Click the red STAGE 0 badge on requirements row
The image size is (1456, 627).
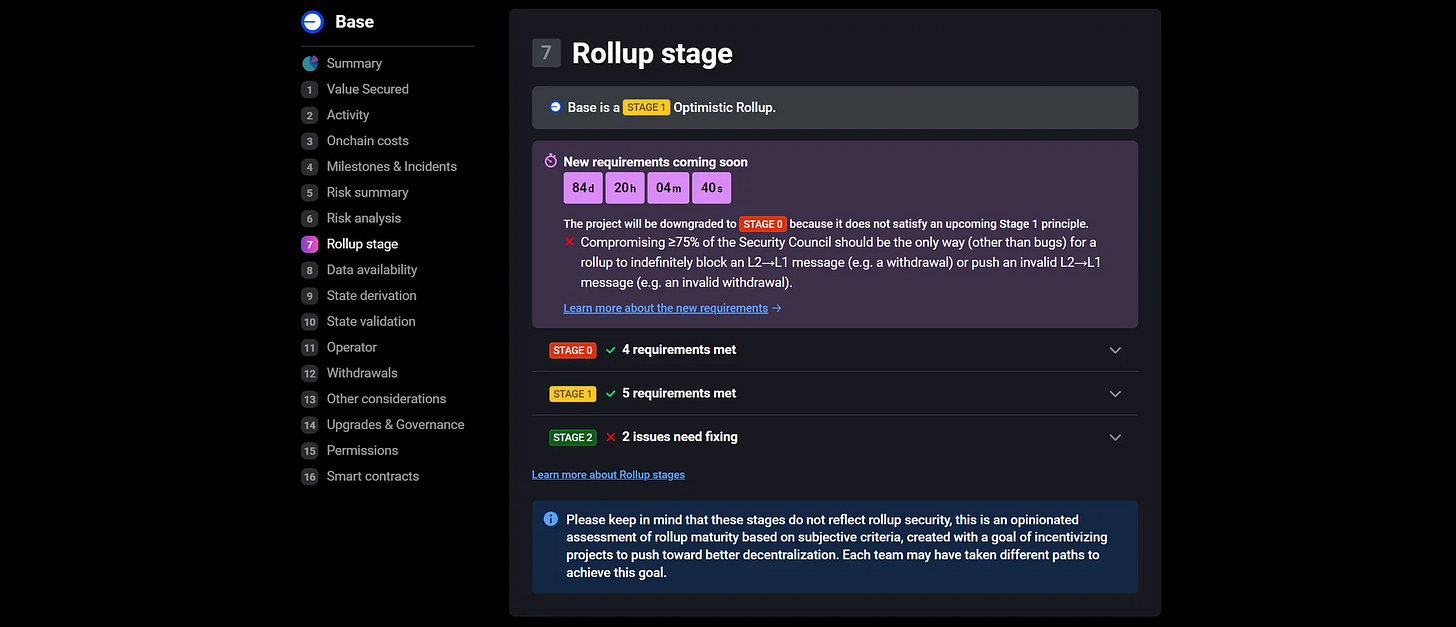[x=572, y=350]
